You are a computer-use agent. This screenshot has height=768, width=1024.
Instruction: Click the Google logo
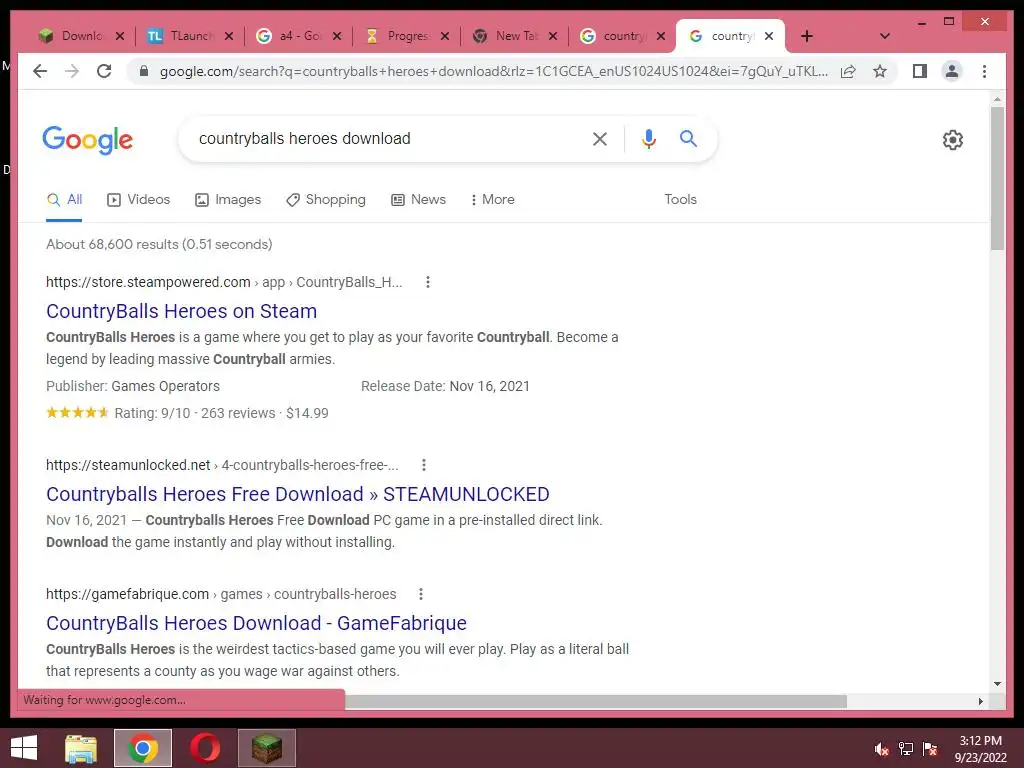pyautogui.click(x=88, y=140)
